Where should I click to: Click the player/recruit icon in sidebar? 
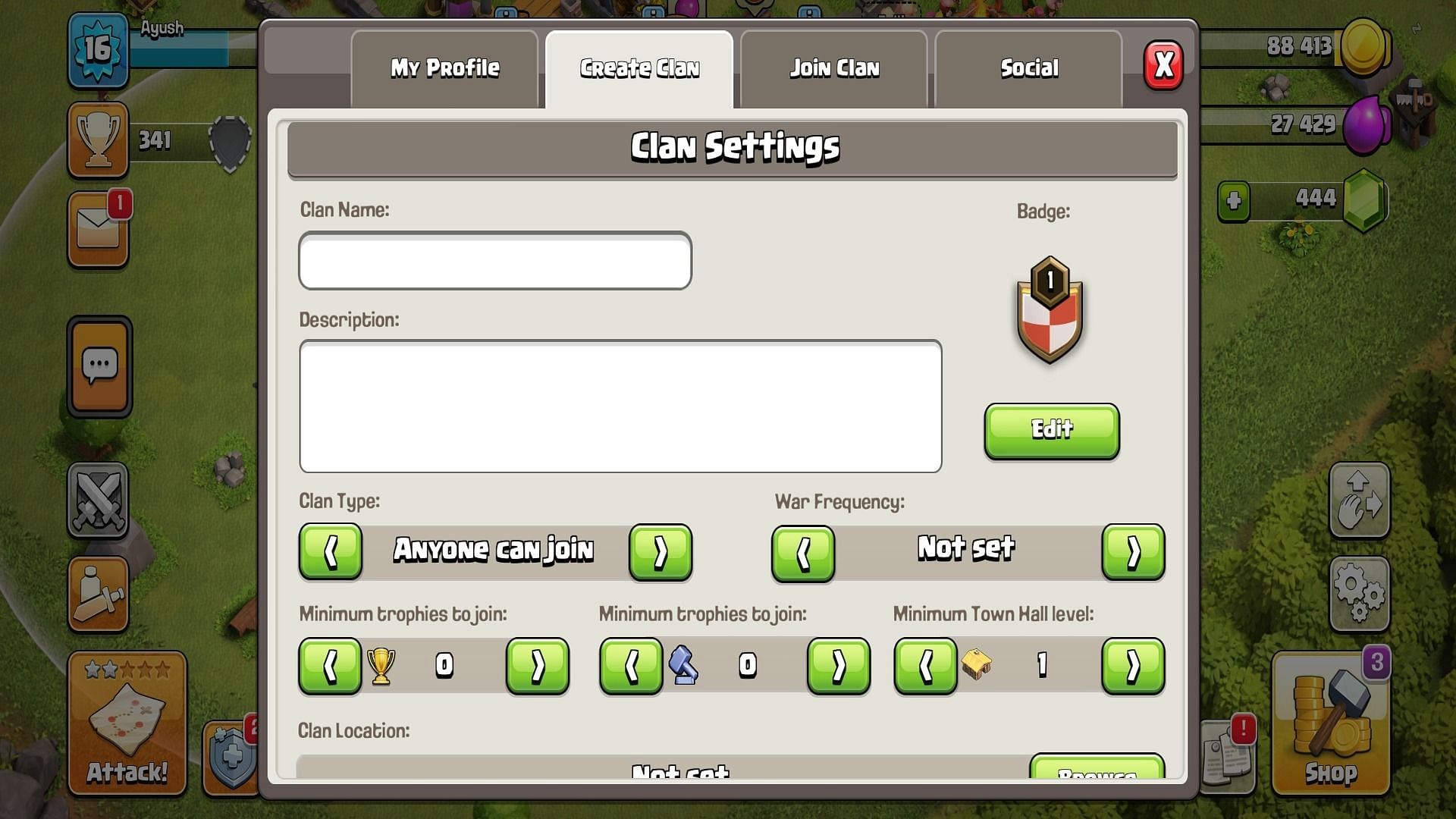pyautogui.click(x=101, y=592)
